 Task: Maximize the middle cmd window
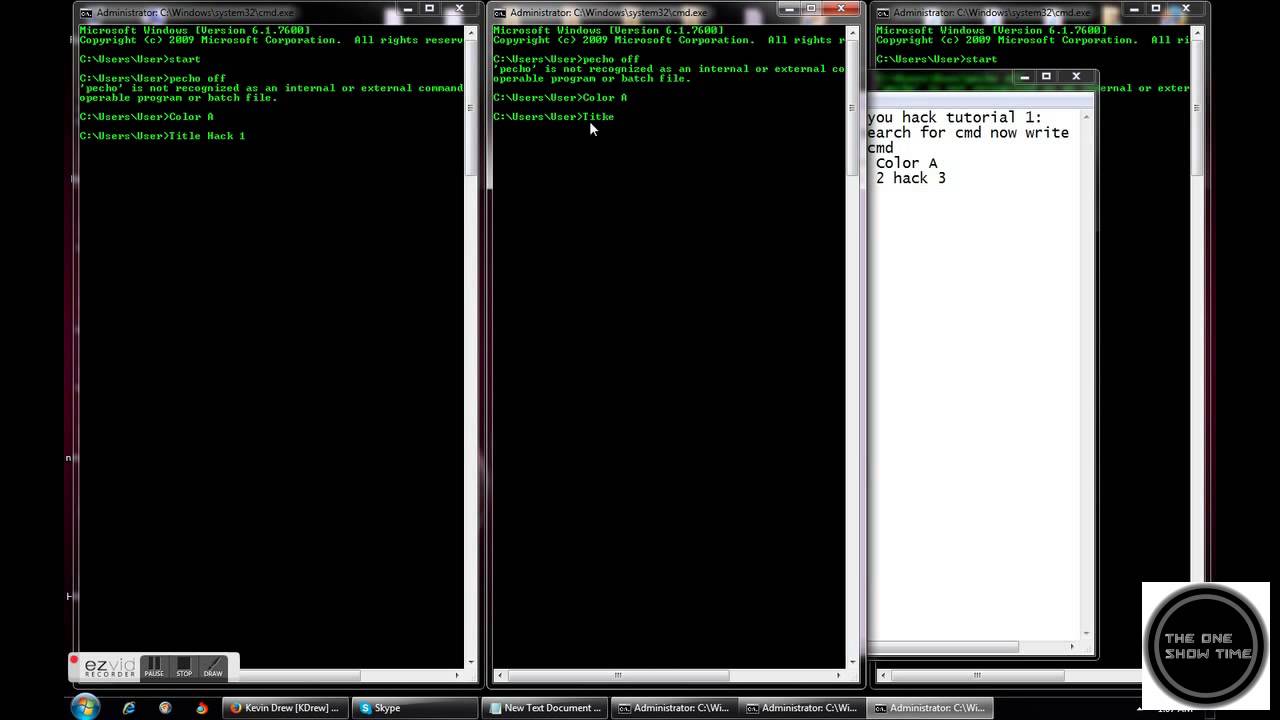[x=811, y=8]
